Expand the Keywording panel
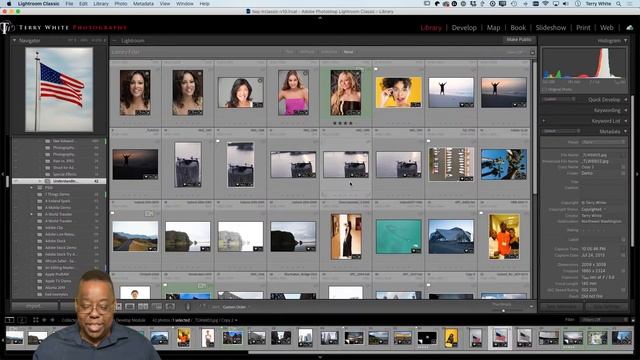The height and width of the screenshot is (360, 640). [625, 110]
